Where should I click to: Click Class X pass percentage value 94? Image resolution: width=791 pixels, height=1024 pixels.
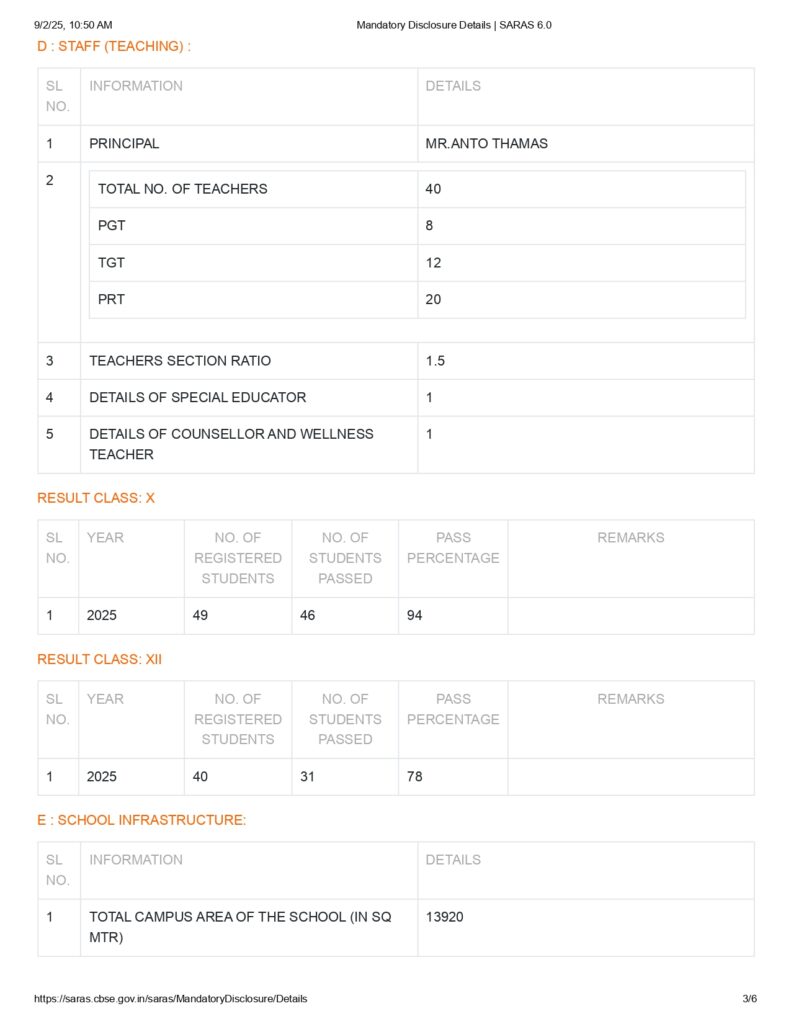(x=414, y=616)
